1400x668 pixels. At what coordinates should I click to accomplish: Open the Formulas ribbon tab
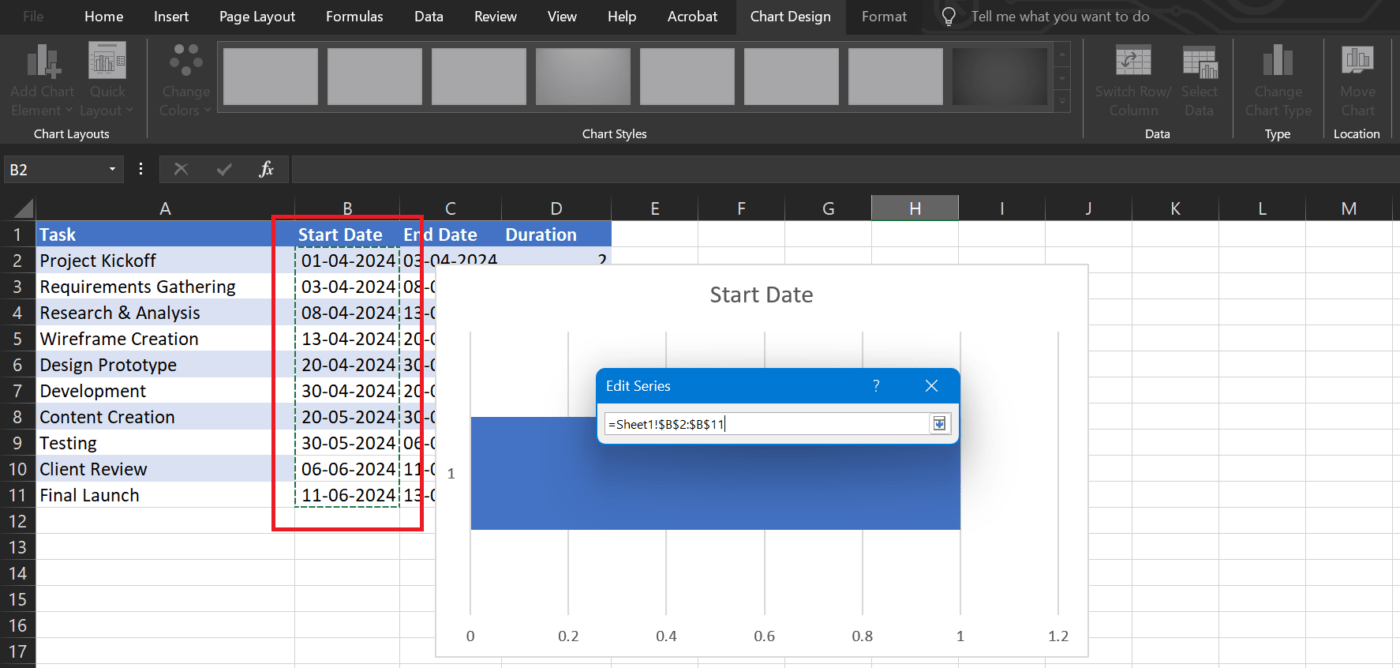tap(354, 16)
